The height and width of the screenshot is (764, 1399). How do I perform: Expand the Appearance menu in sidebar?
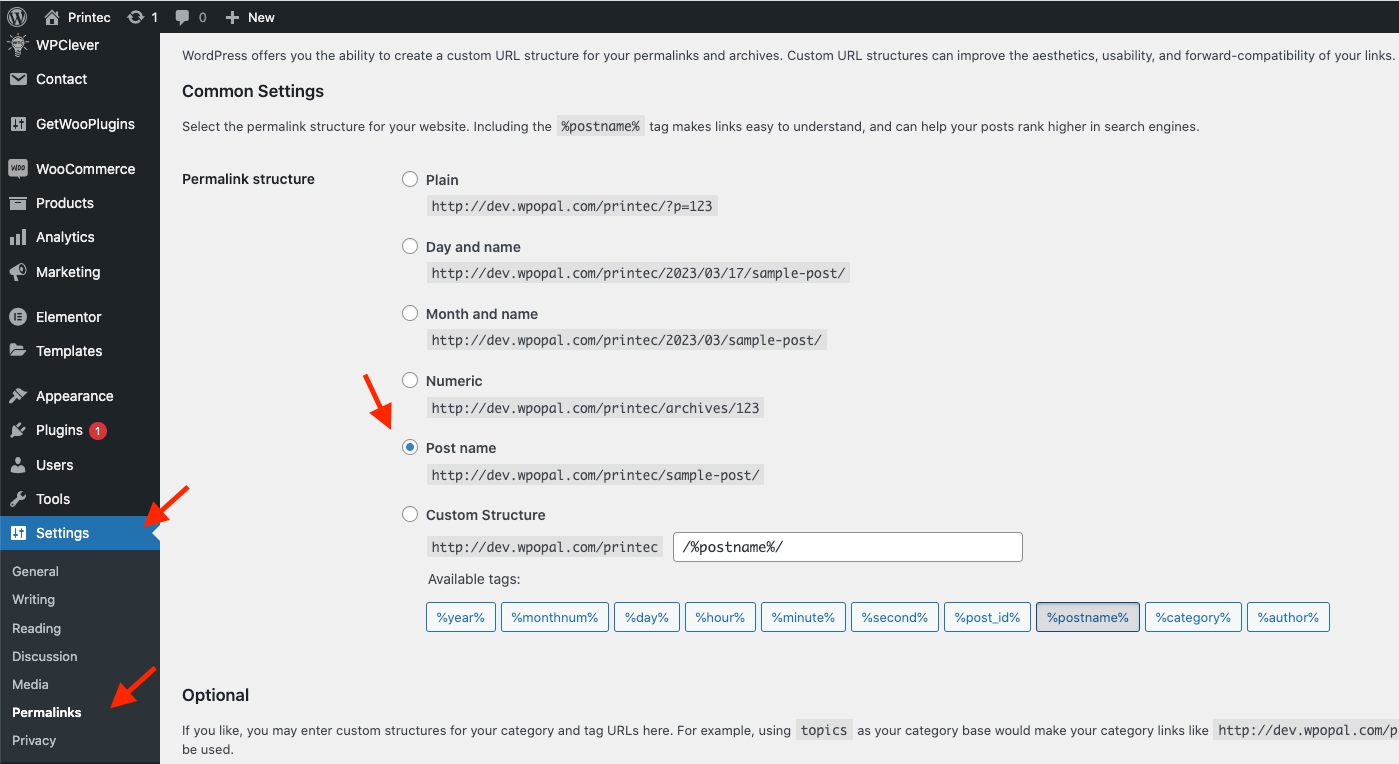click(74, 396)
